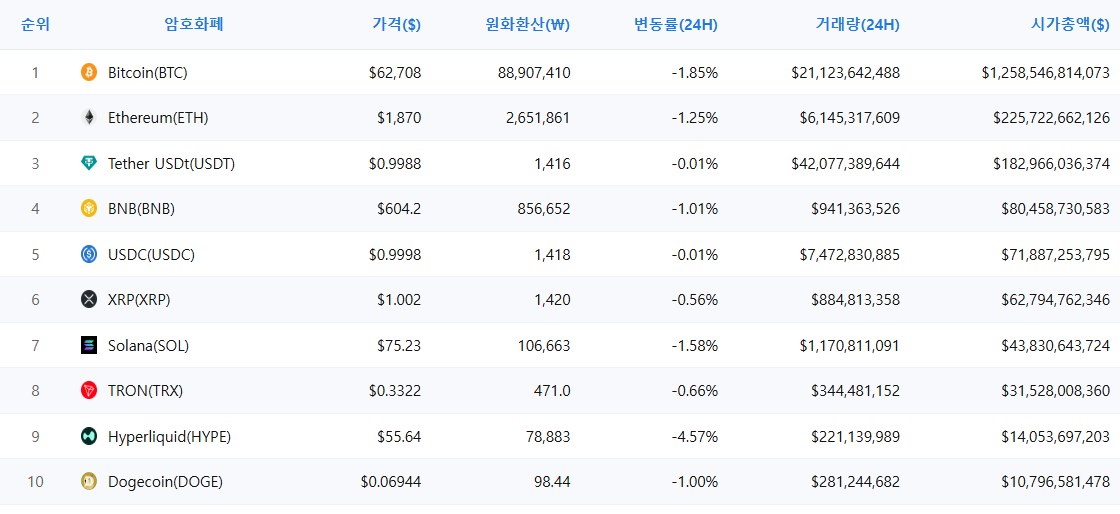
Task: Click the Hyperliquid logo icon
Action: point(89,436)
